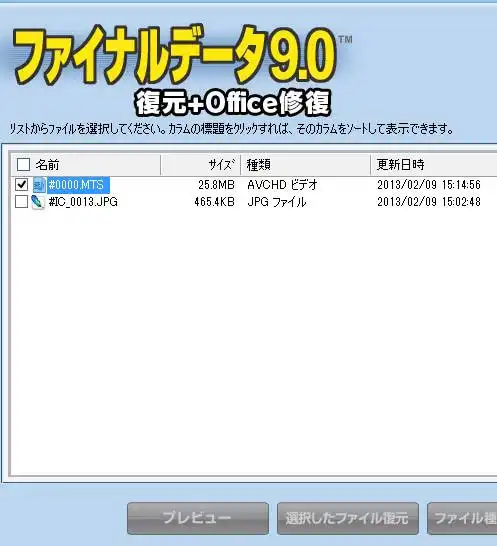Toggle the select-all checkbox beside 名前 header

pyautogui.click(x=23, y=164)
